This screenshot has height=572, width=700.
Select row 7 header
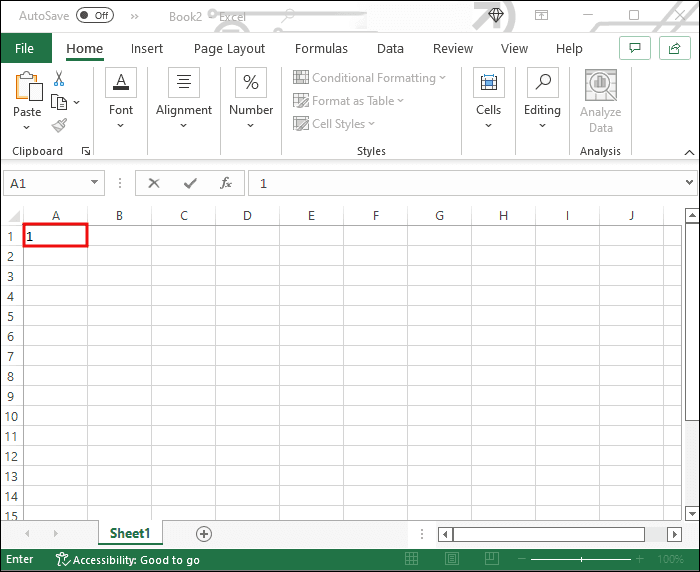pos(11,356)
